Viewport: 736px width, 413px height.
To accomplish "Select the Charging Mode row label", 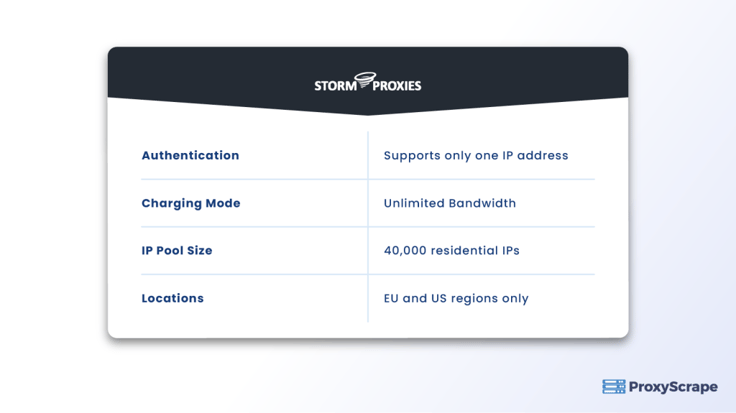I will tap(191, 203).
